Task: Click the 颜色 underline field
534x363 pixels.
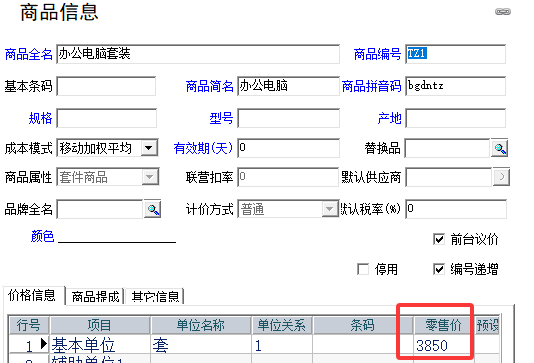Action: coord(117,236)
